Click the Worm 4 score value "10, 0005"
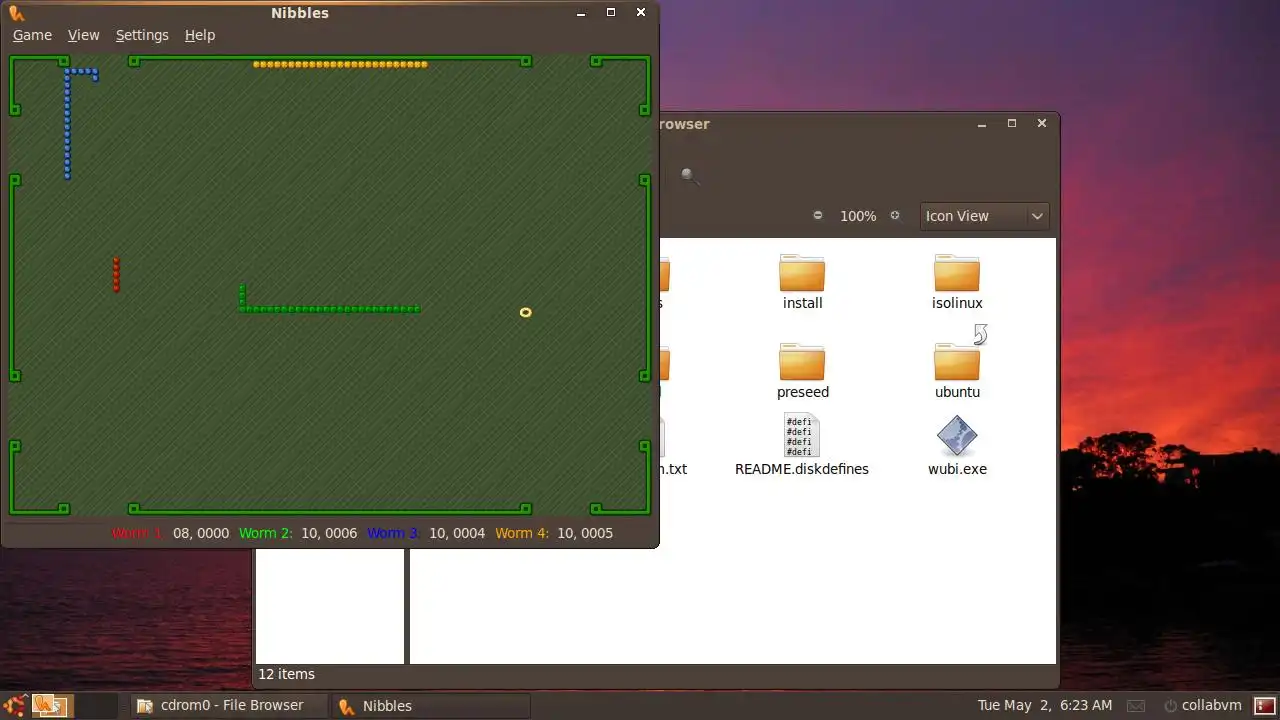Screen dimensions: 1280x720 585,533
